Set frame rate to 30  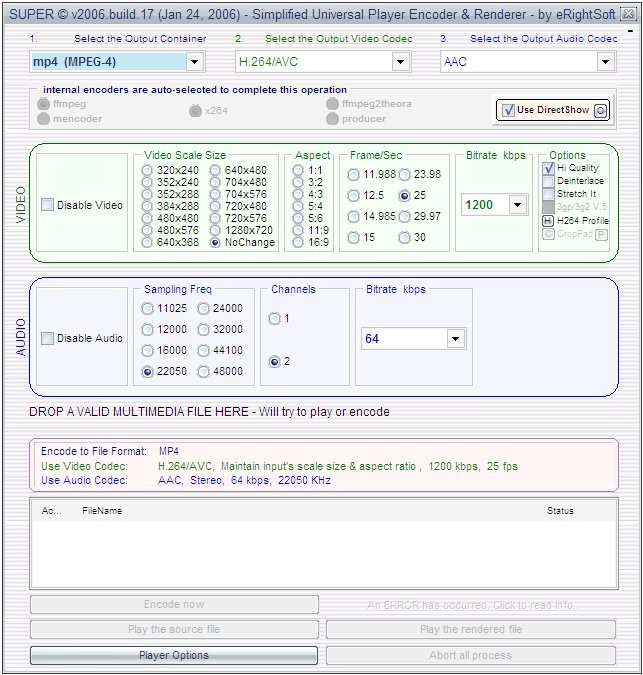point(404,237)
